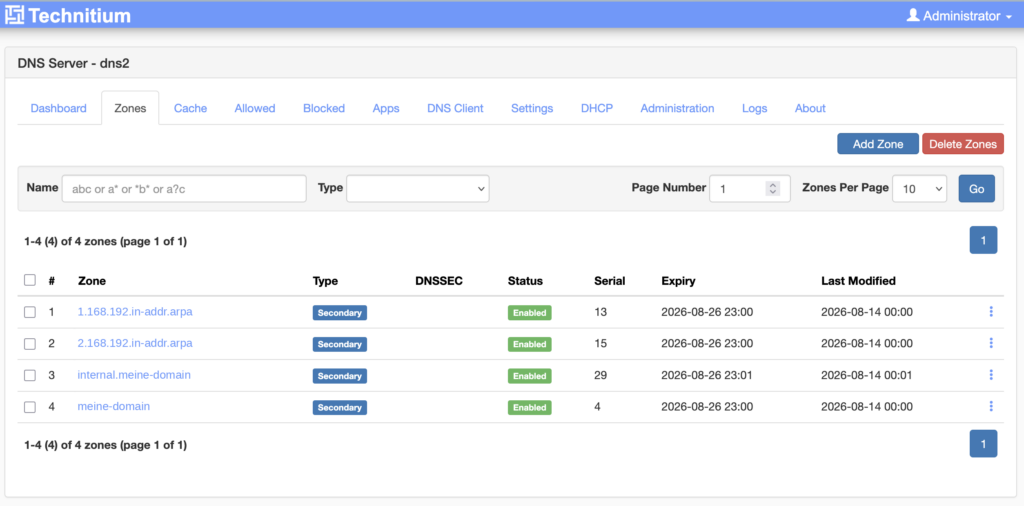Select the Zones tab
The height and width of the screenshot is (506, 1024).
[x=130, y=108]
